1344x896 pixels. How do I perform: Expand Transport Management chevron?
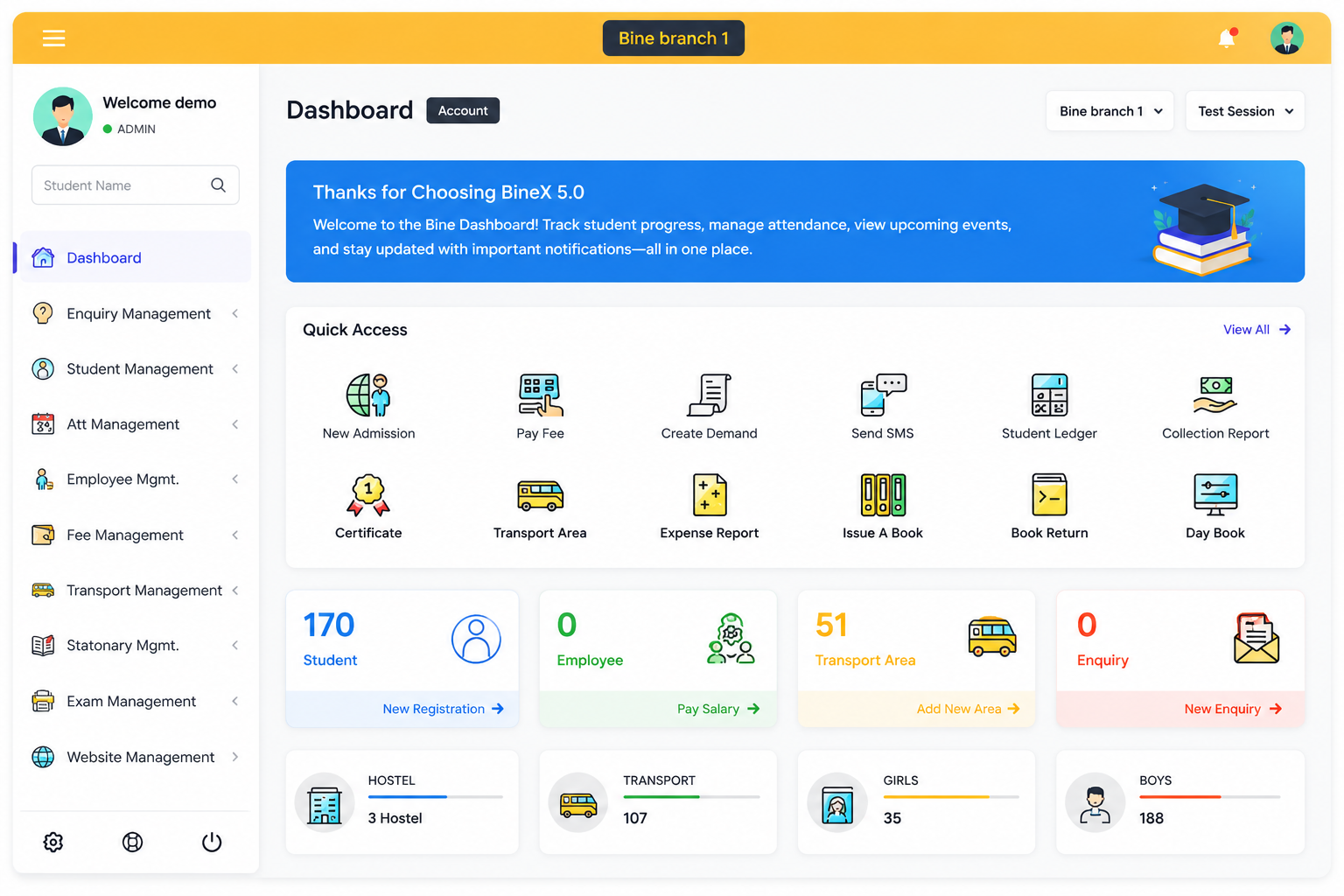[235, 591]
